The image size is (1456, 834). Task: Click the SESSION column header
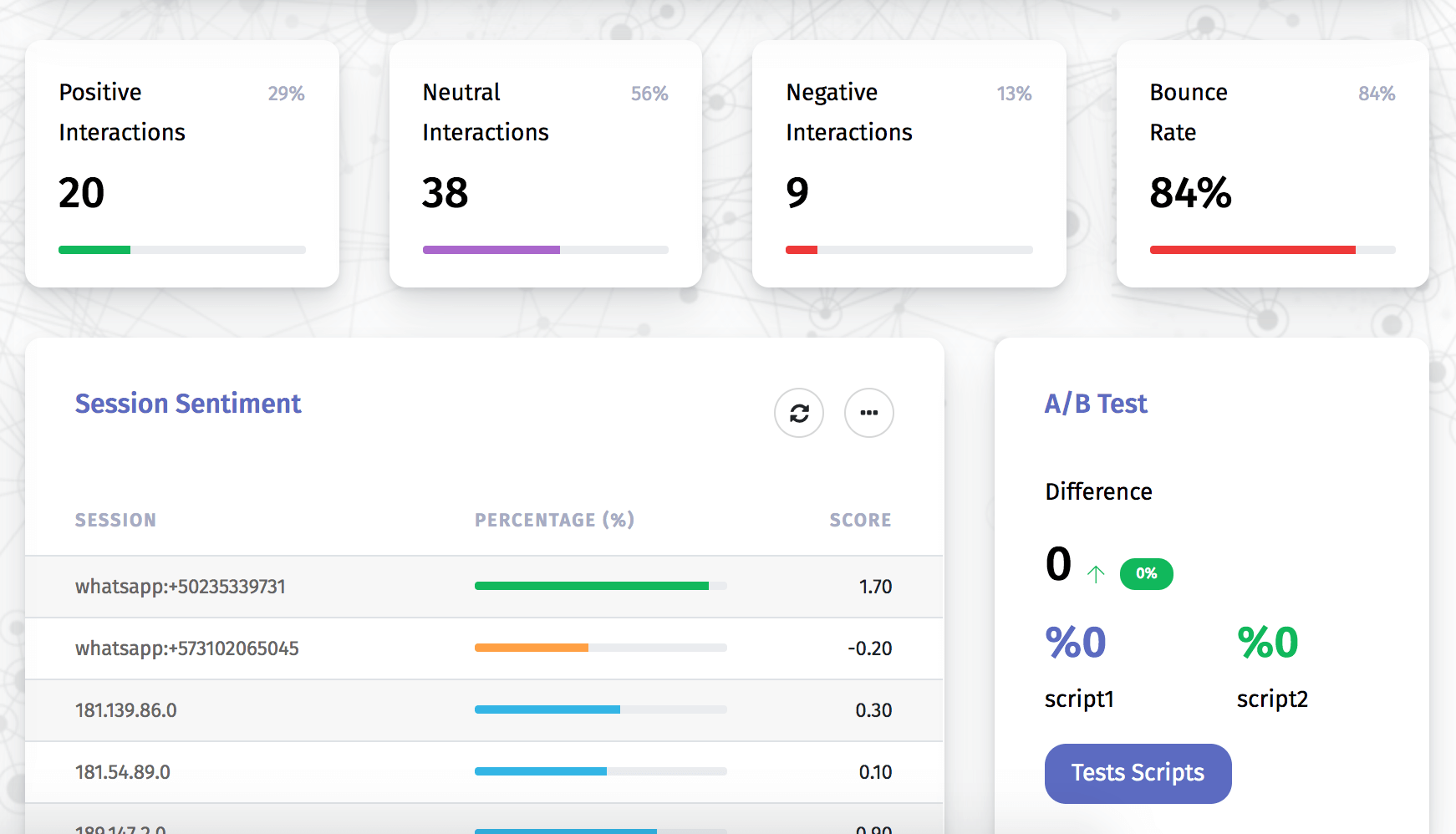(x=115, y=520)
